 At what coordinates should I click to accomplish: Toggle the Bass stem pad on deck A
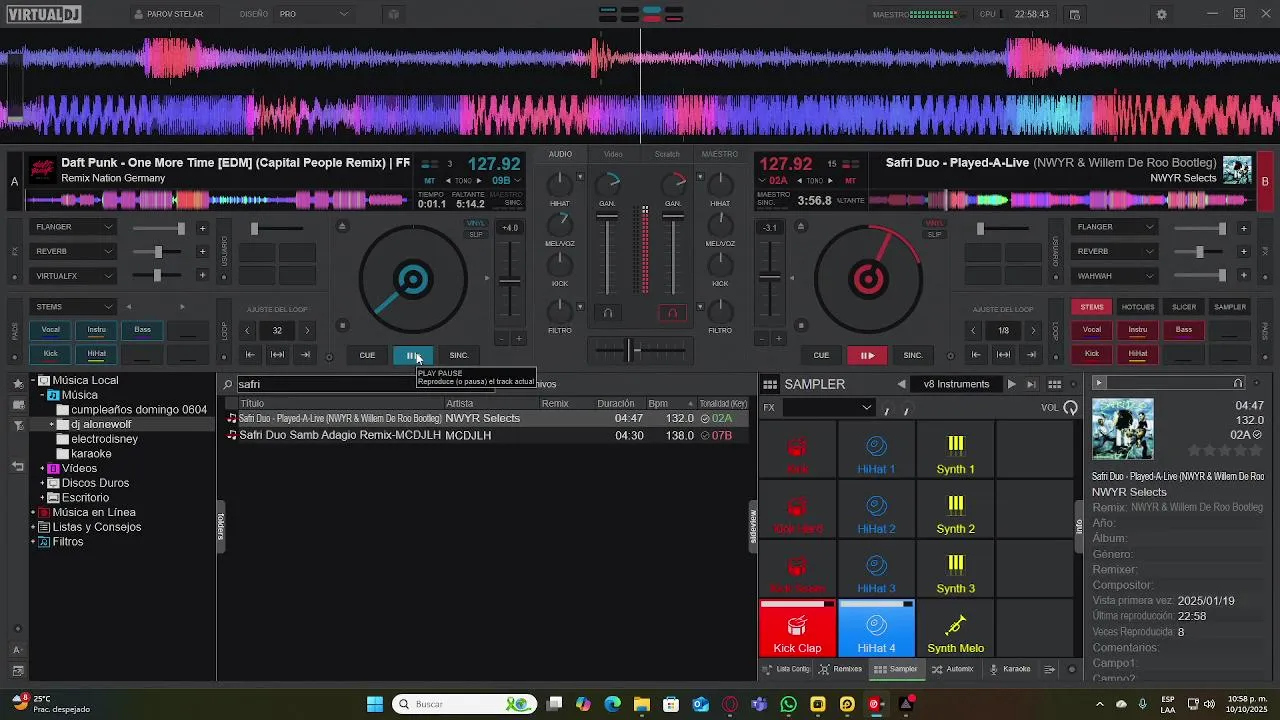tap(143, 330)
